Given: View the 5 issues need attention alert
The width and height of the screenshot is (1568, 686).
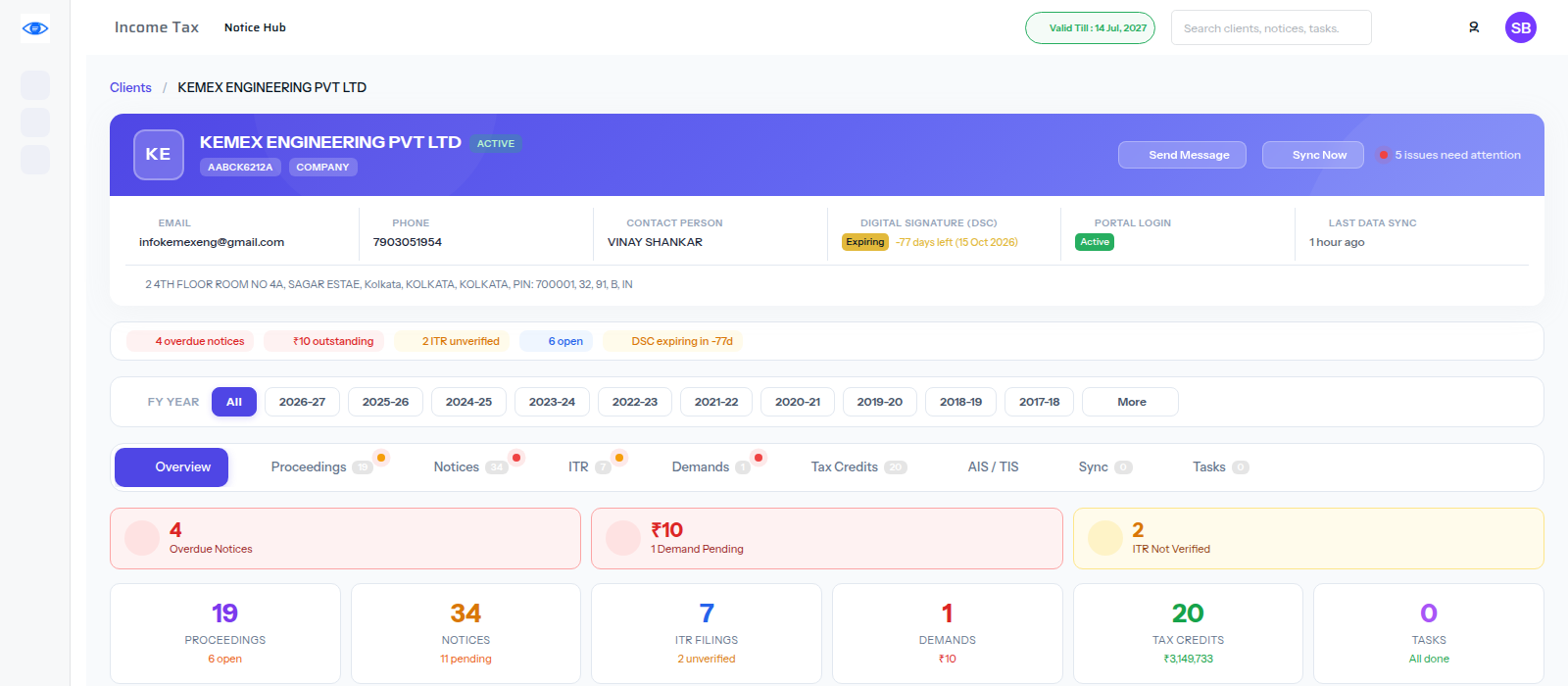Looking at the screenshot, I should [x=1450, y=155].
